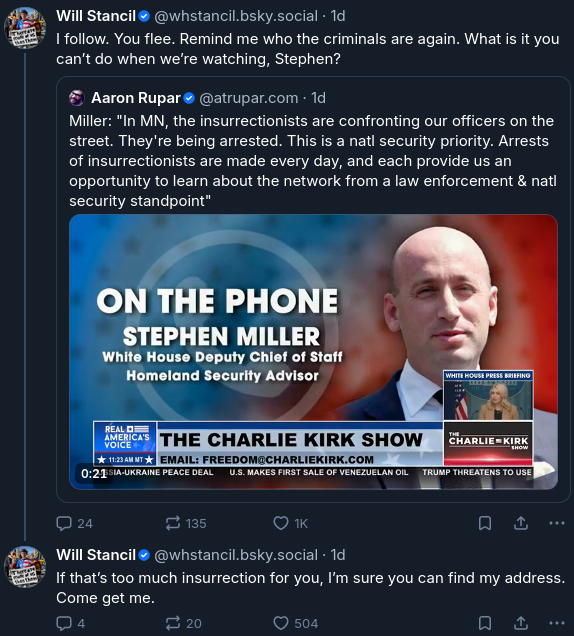
Task: Play the Stephen Miller video clip
Action: 313,352
